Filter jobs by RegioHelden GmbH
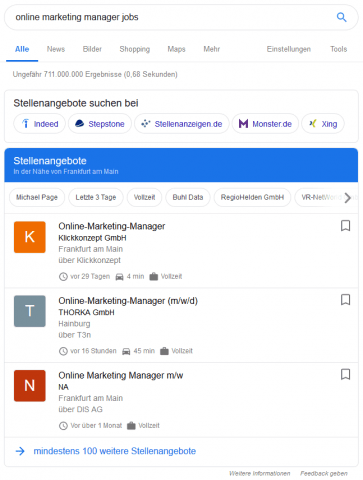363x480 pixels. pyautogui.click(x=252, y=197)
